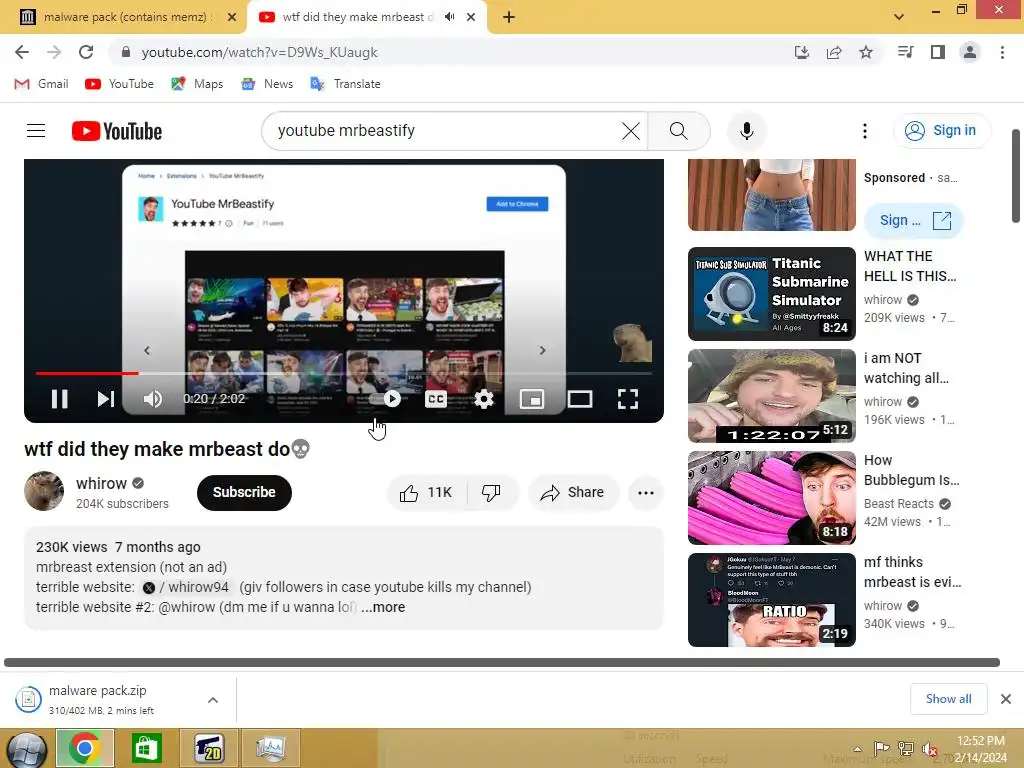Viewport: 1024px width, 768px height.
Task: Pause the video with the pause button
Action: point(59,398)
